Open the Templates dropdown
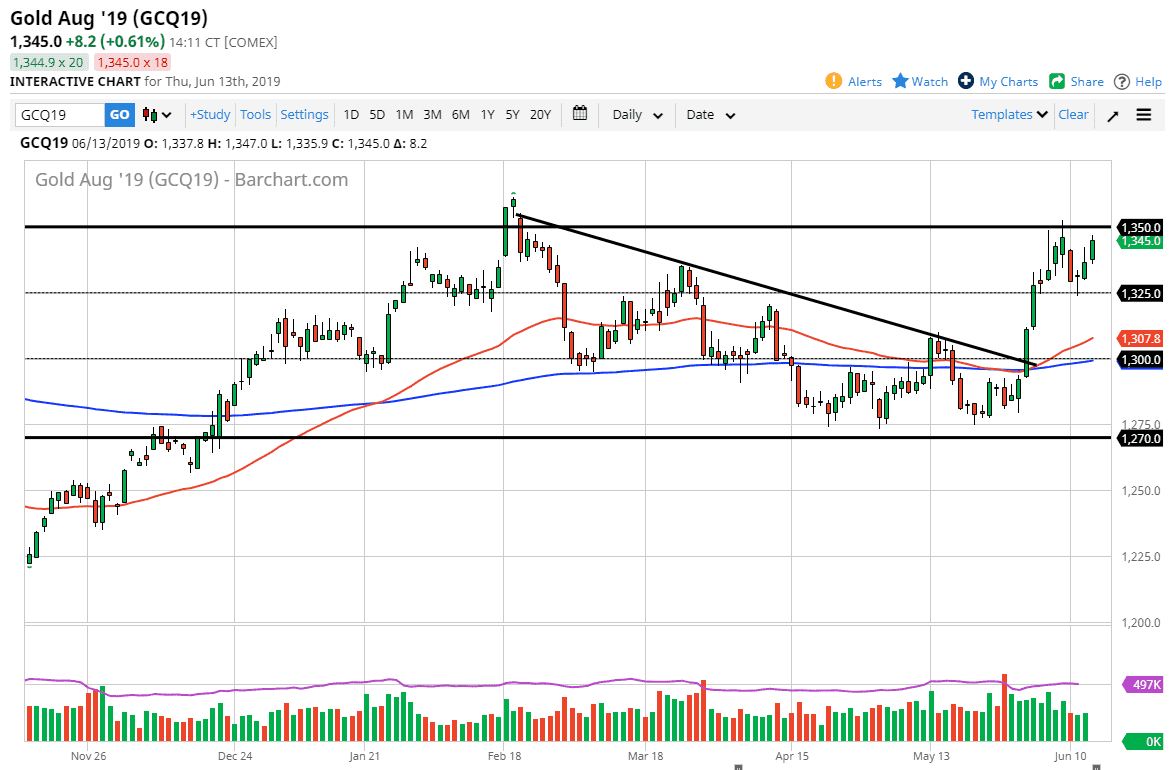 (x=1009, y=115)
